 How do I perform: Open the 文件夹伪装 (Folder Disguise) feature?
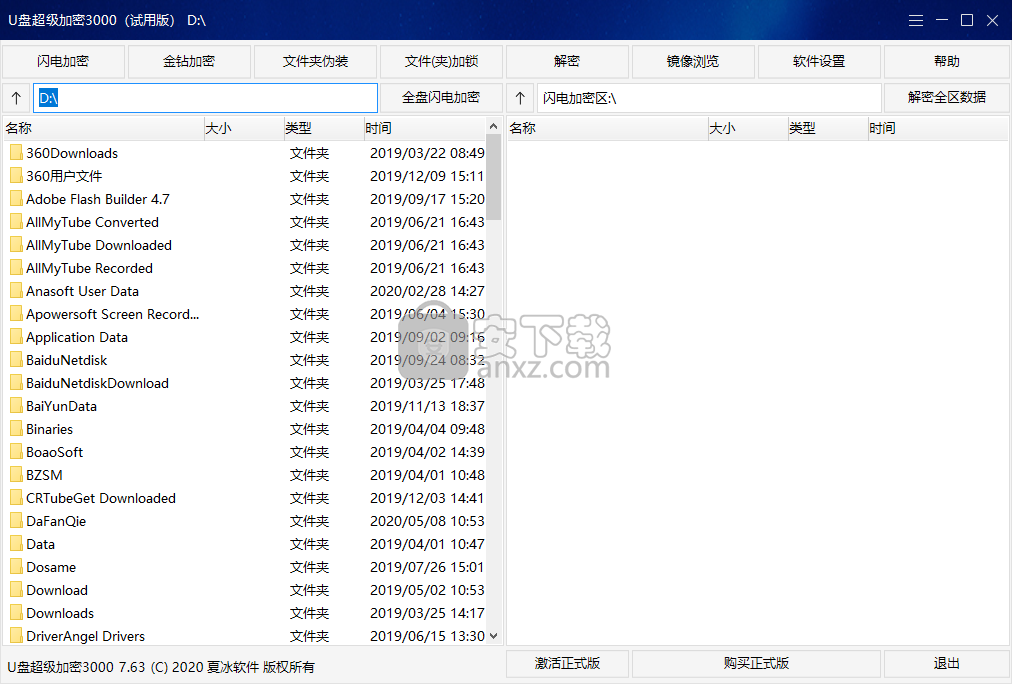[314, 61]
